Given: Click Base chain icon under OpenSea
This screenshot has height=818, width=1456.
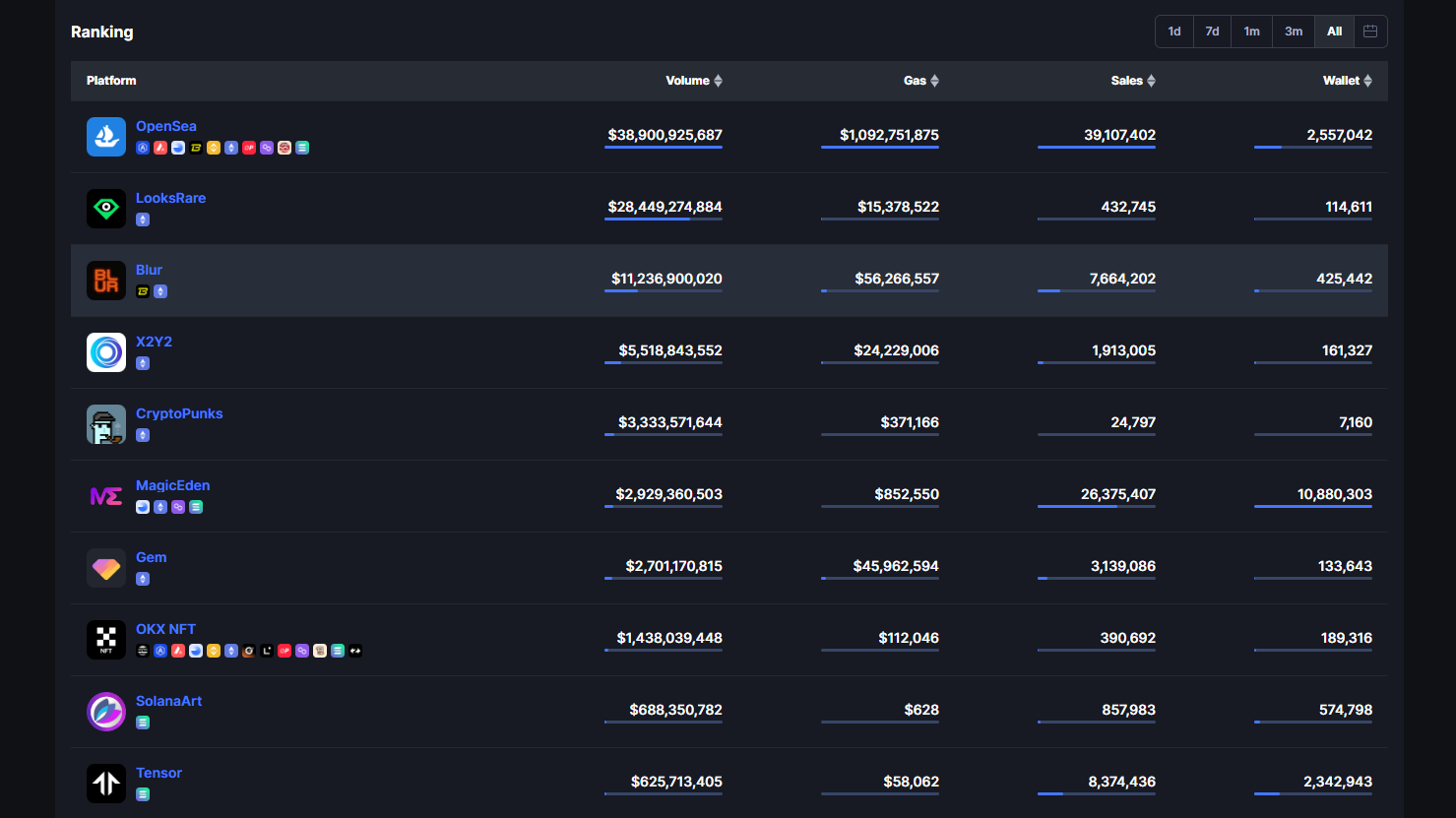Looking at the screenshot, I should click(x=178, y=148).
